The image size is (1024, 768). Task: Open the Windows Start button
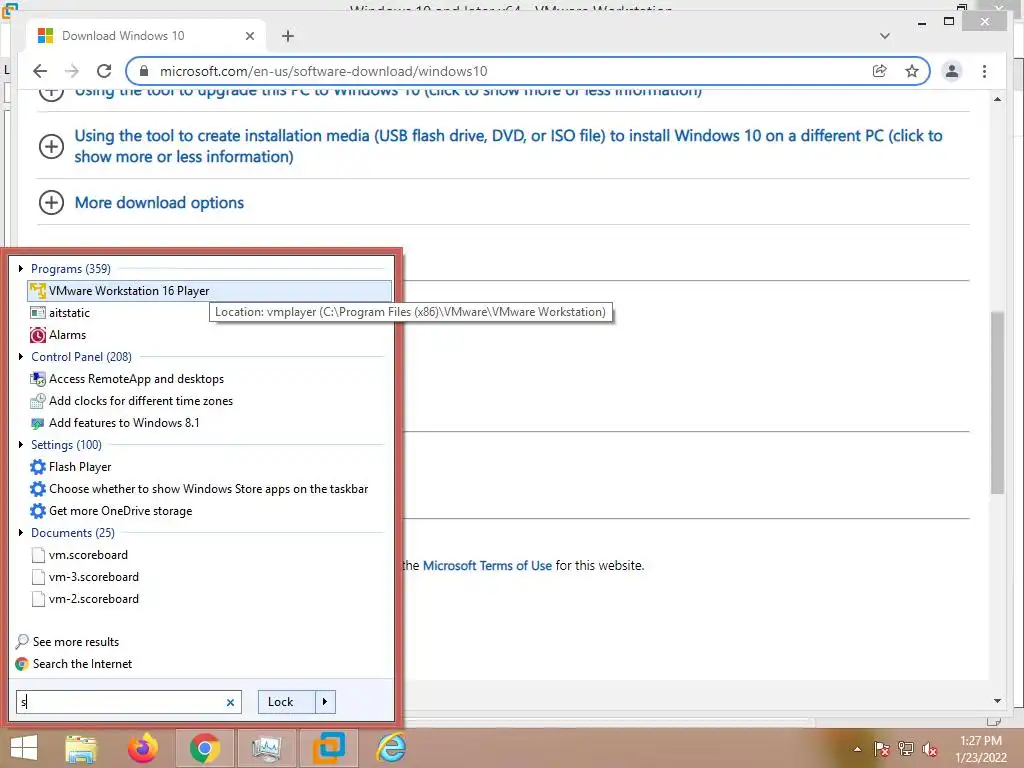[x=24, y=748]
